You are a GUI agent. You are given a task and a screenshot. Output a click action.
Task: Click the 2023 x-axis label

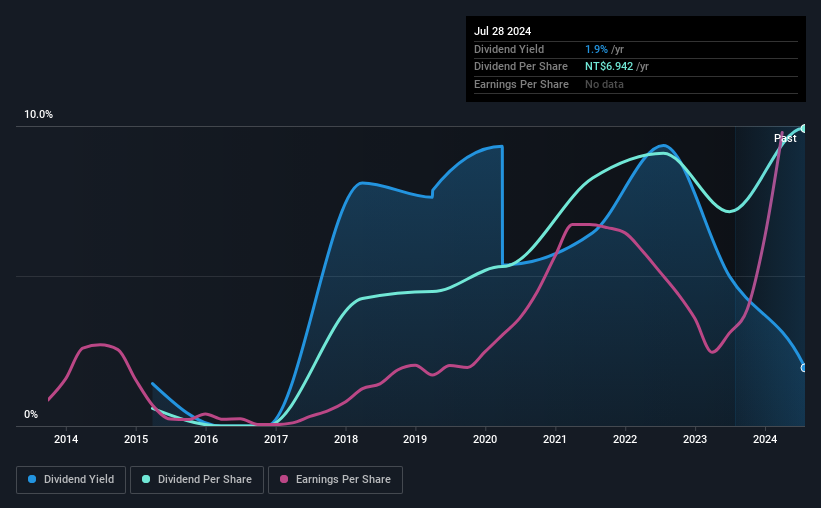(695, 439)
